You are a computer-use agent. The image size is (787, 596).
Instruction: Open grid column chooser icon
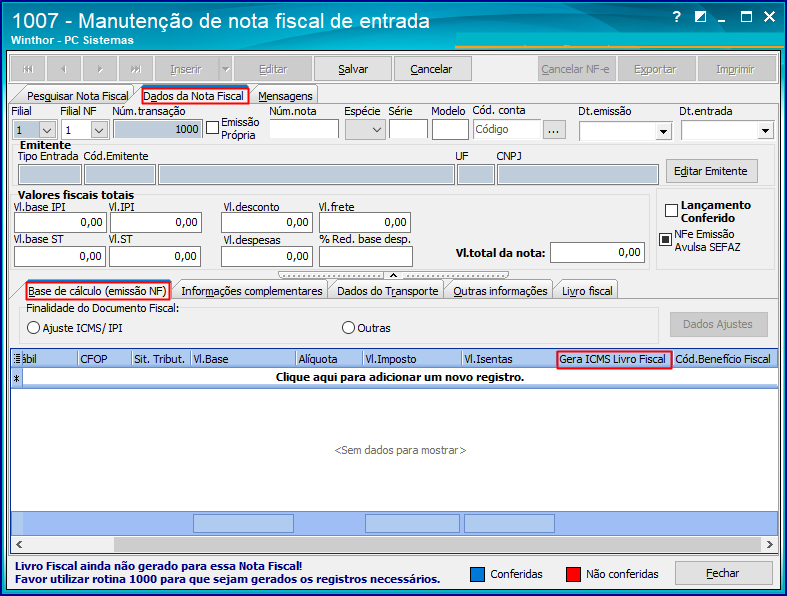[x=17, y=359]
